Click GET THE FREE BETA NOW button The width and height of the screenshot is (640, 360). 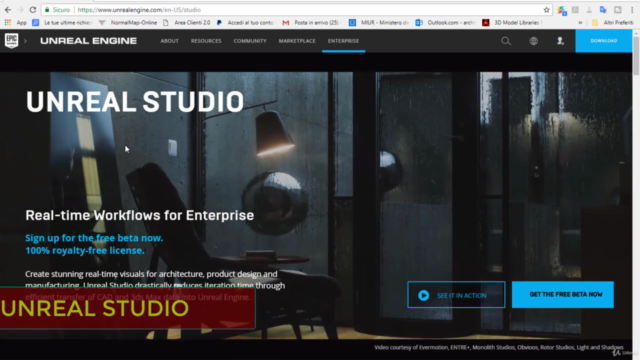point(563,295)
